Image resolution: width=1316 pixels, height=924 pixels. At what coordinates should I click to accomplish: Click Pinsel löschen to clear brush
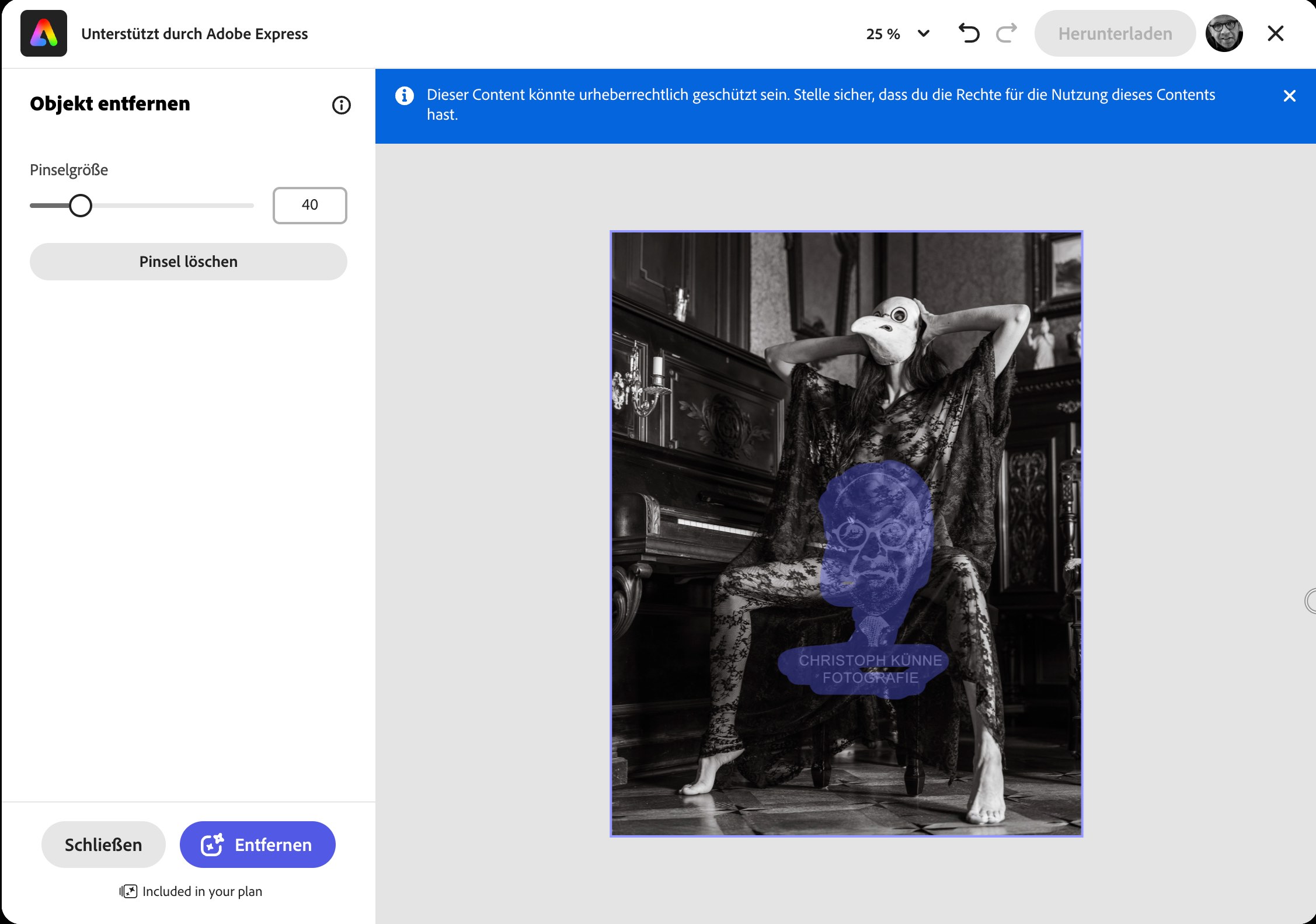(x=189, y=262)
